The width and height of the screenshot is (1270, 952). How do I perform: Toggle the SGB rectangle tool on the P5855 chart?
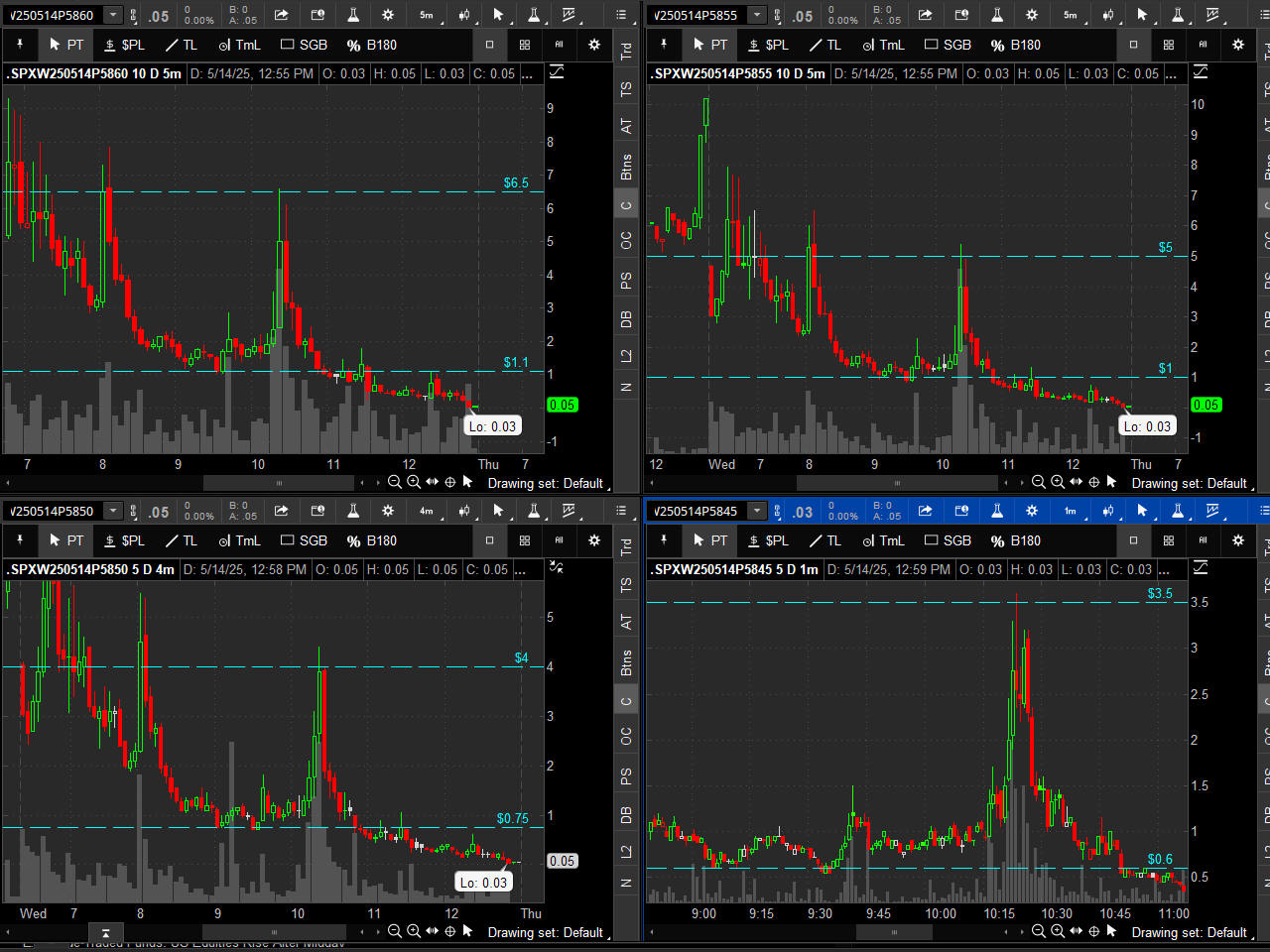pos(948,45)
